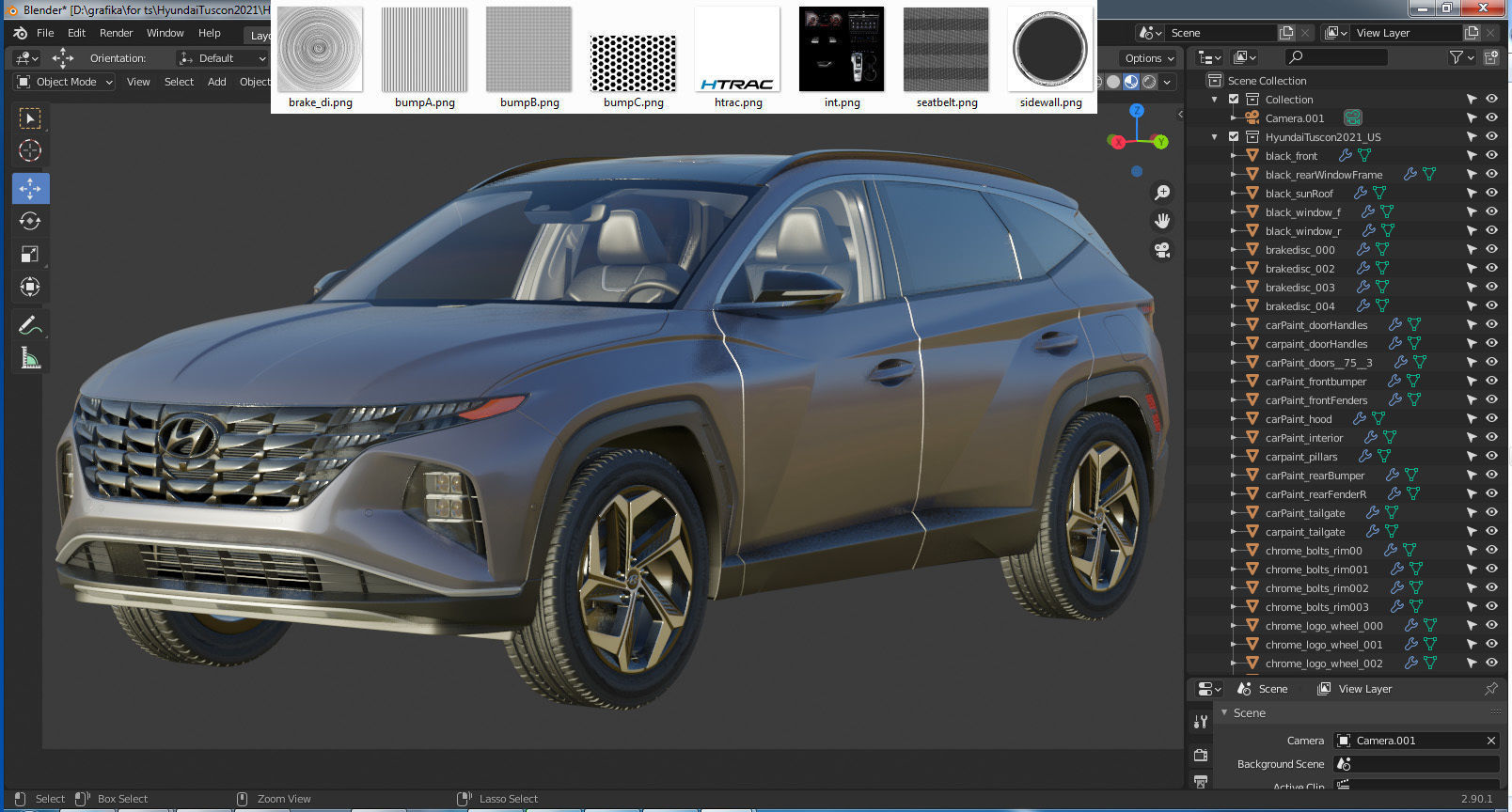Hide black_front object in viewport
This screenshot has width=1512, height=812.
[1492, 156]
